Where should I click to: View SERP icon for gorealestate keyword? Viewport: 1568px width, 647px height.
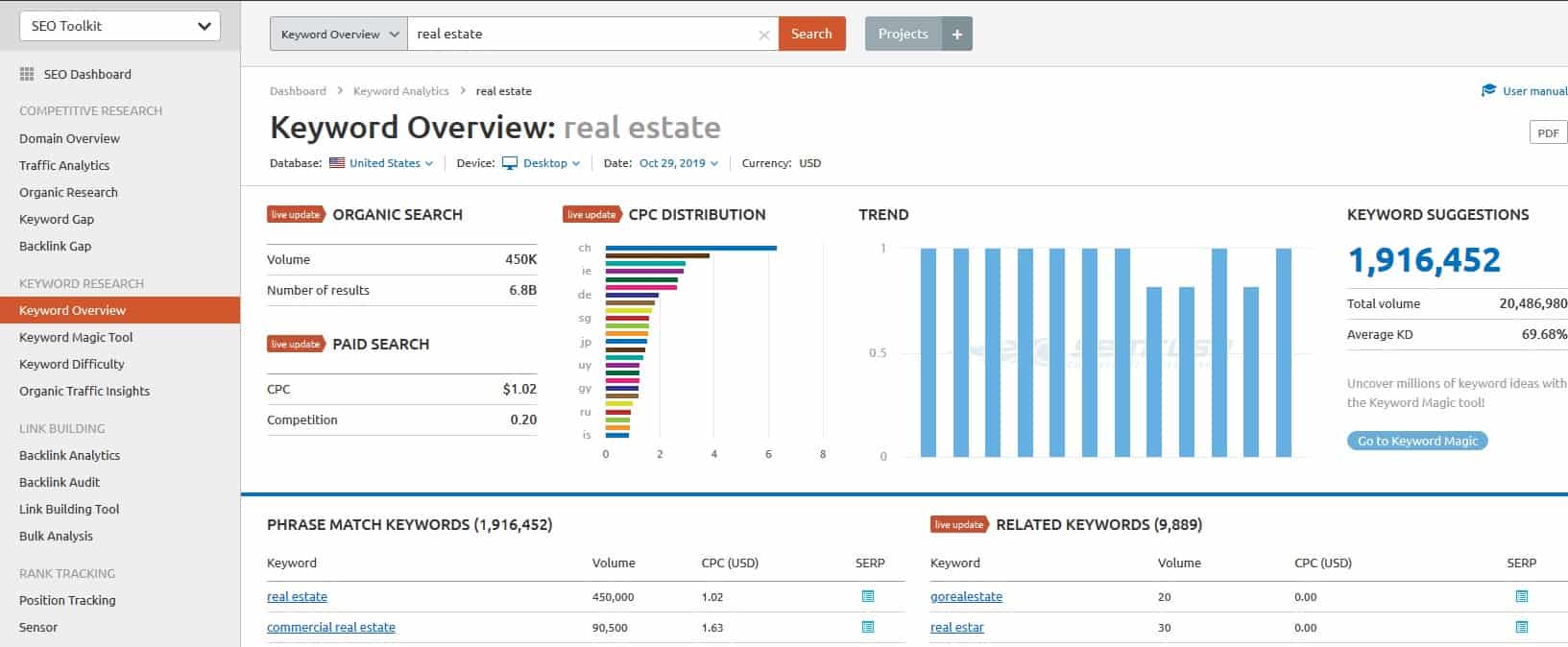pos(1521,596)
